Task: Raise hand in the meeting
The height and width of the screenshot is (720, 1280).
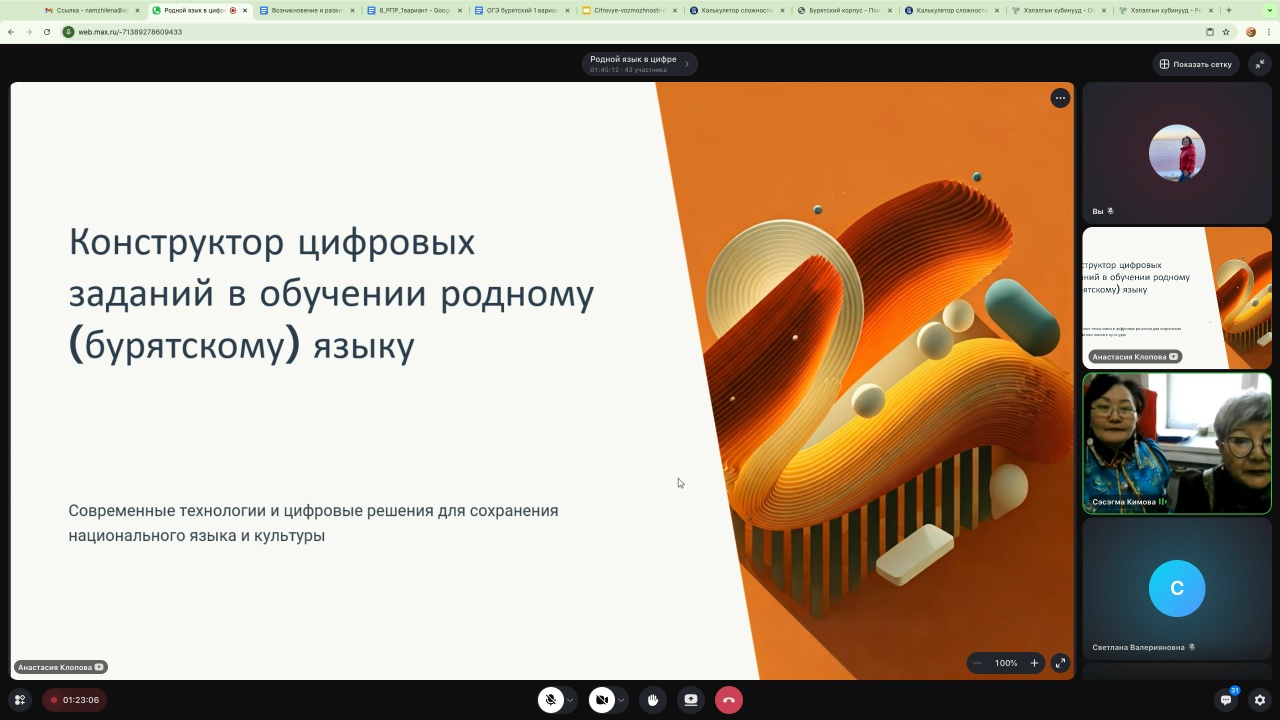Action: tap(653, 700)
